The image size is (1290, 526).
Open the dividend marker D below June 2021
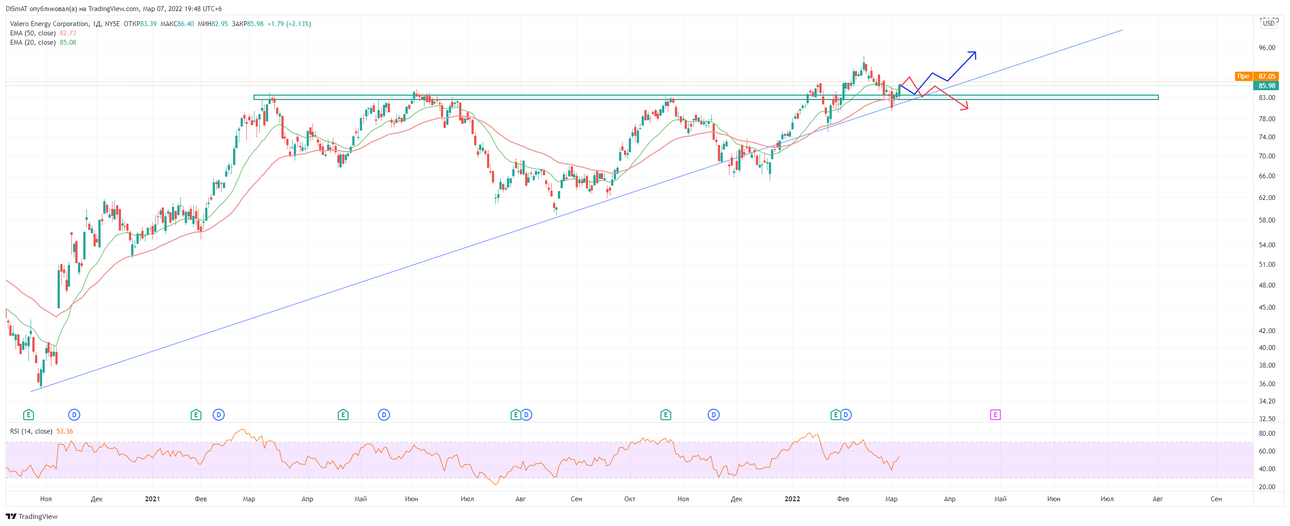[x=384, y=414]
